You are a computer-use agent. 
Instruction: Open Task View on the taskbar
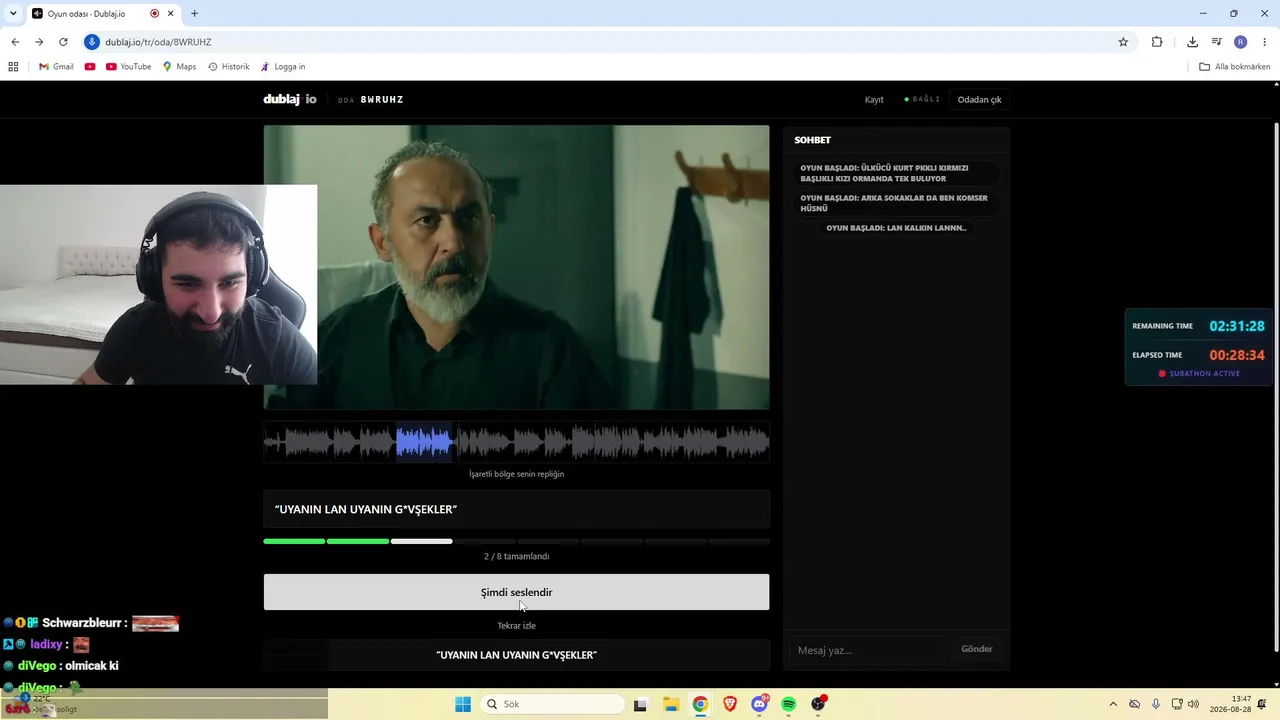(x=641, y=704)
